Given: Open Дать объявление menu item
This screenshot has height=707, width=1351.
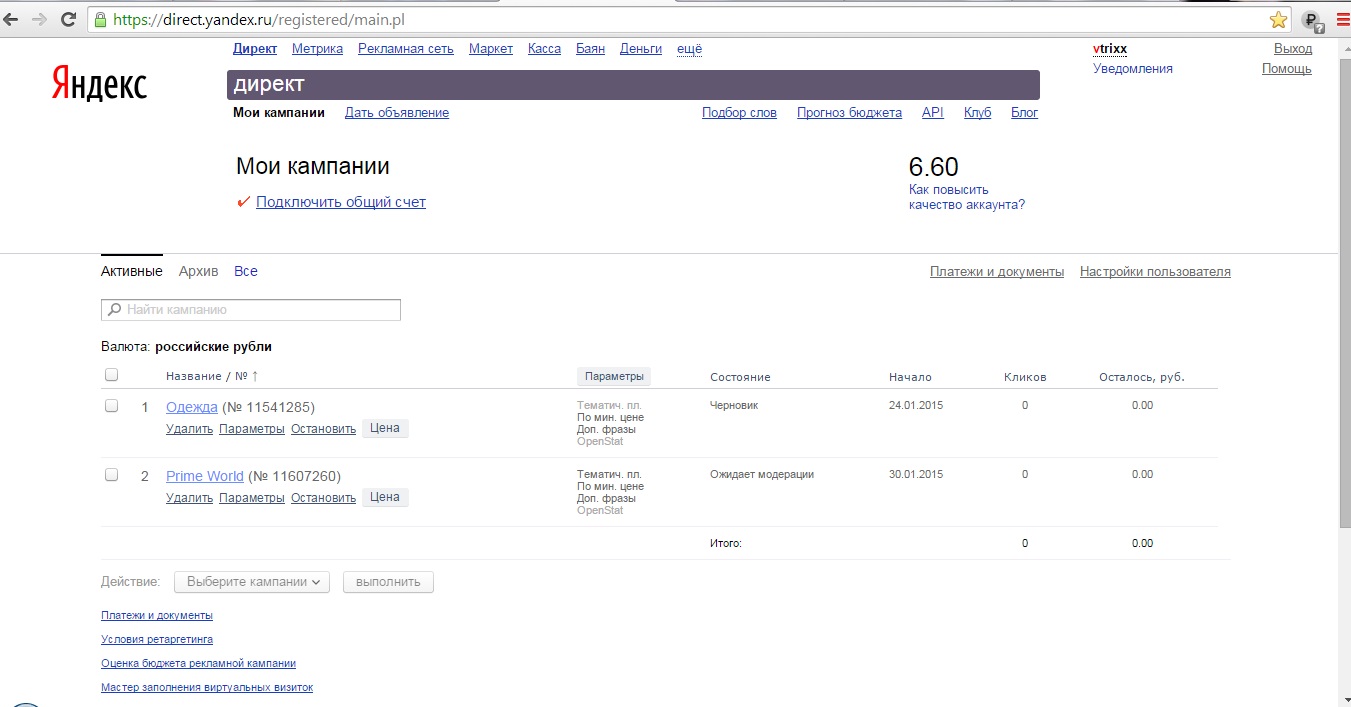Looking at the screenshot, I should point(397,112).
